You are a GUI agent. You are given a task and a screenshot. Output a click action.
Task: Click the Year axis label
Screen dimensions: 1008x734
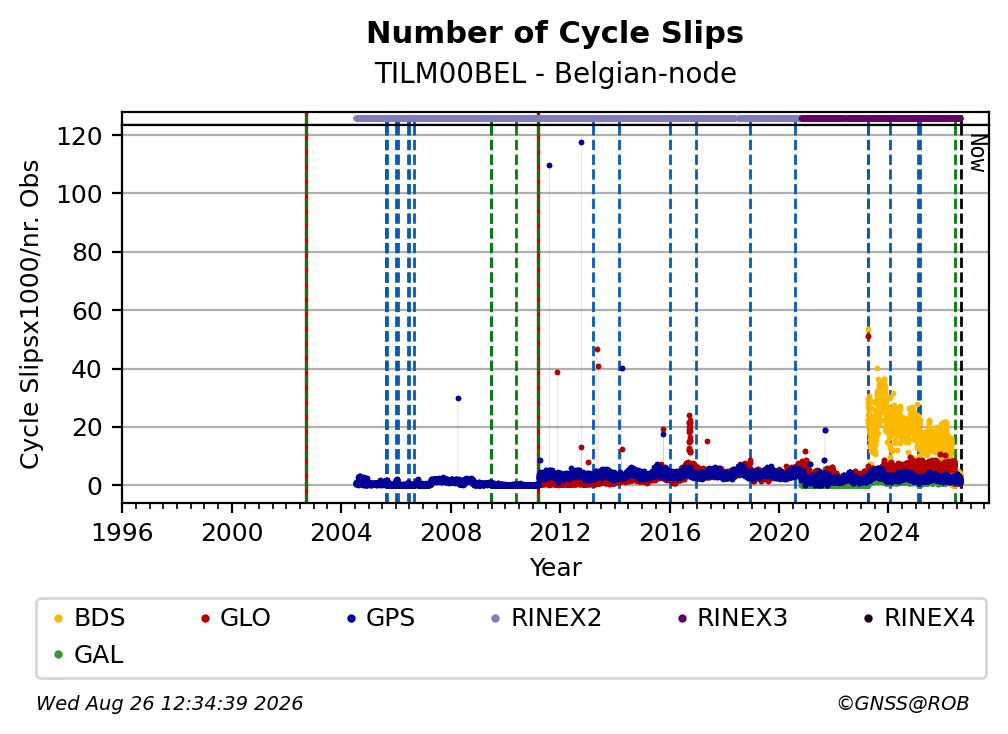coord(555,568)
